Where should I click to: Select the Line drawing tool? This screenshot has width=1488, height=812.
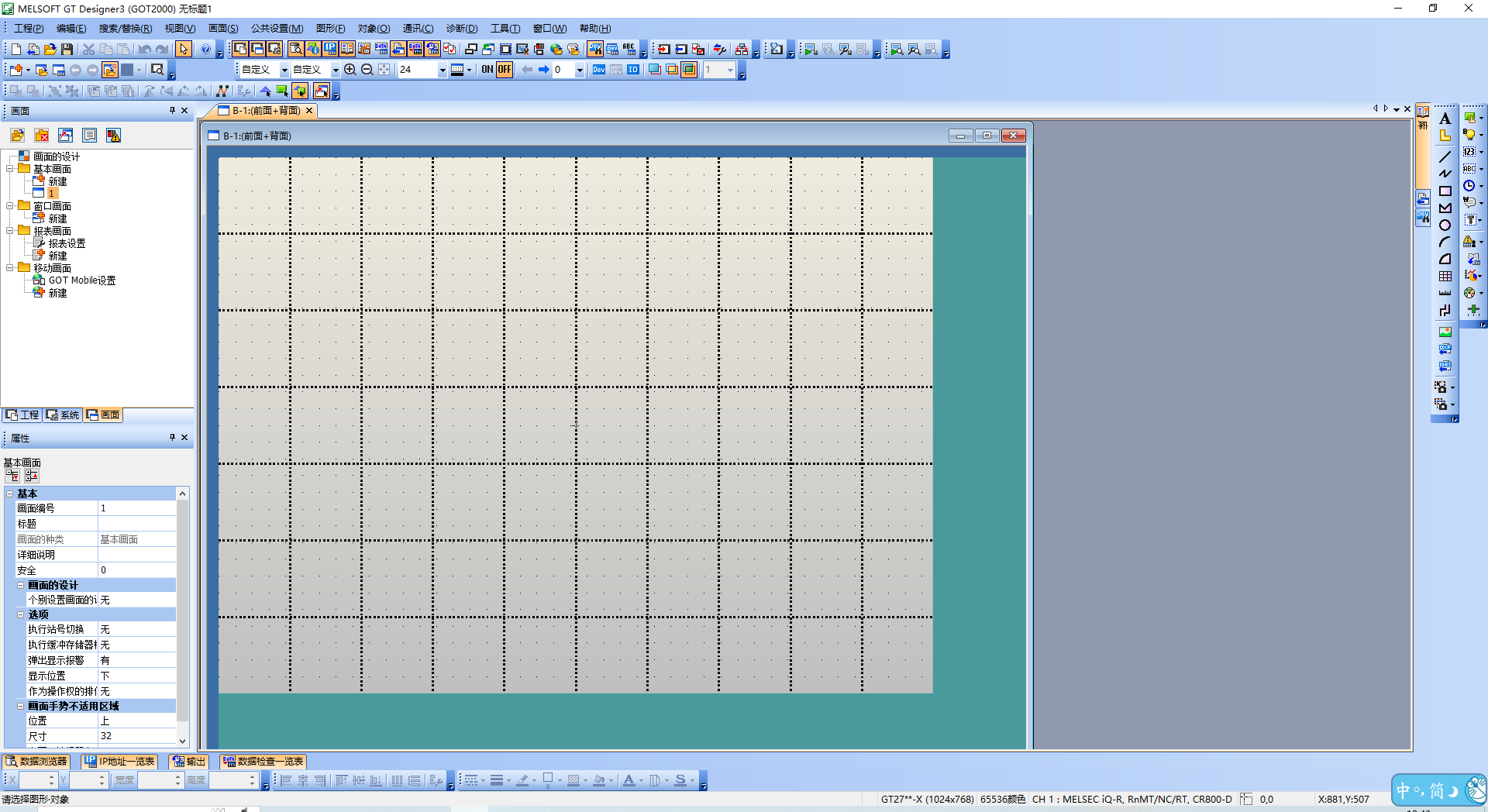tap(1445, 157)
